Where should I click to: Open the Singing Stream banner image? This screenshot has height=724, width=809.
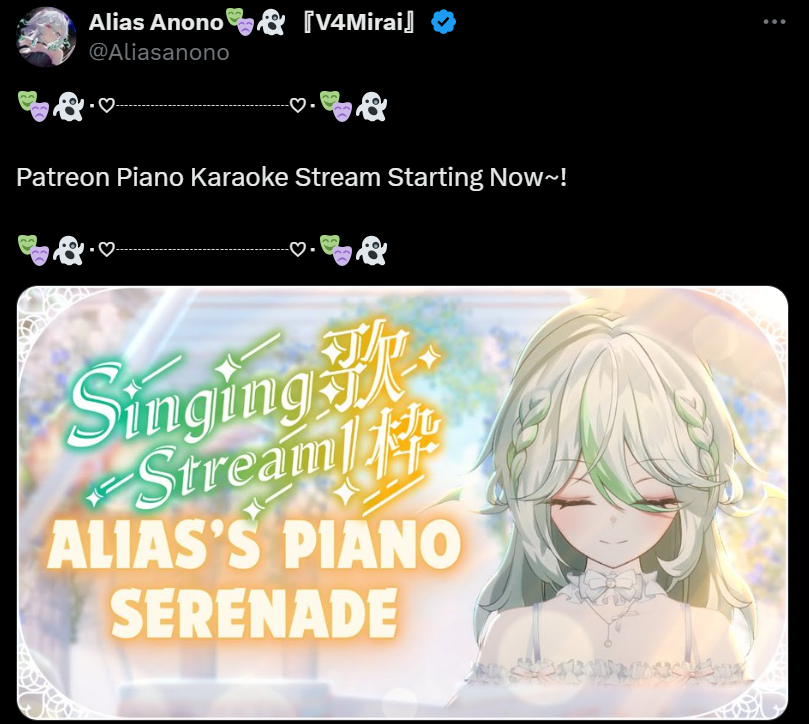(x=402, y=502)
